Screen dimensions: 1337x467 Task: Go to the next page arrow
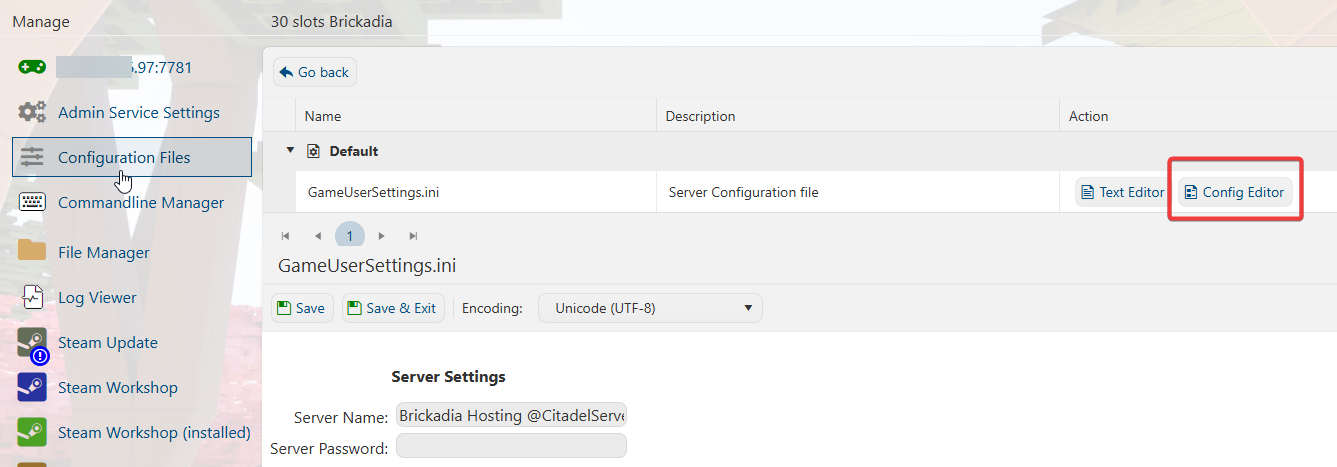tap(381, 236)
